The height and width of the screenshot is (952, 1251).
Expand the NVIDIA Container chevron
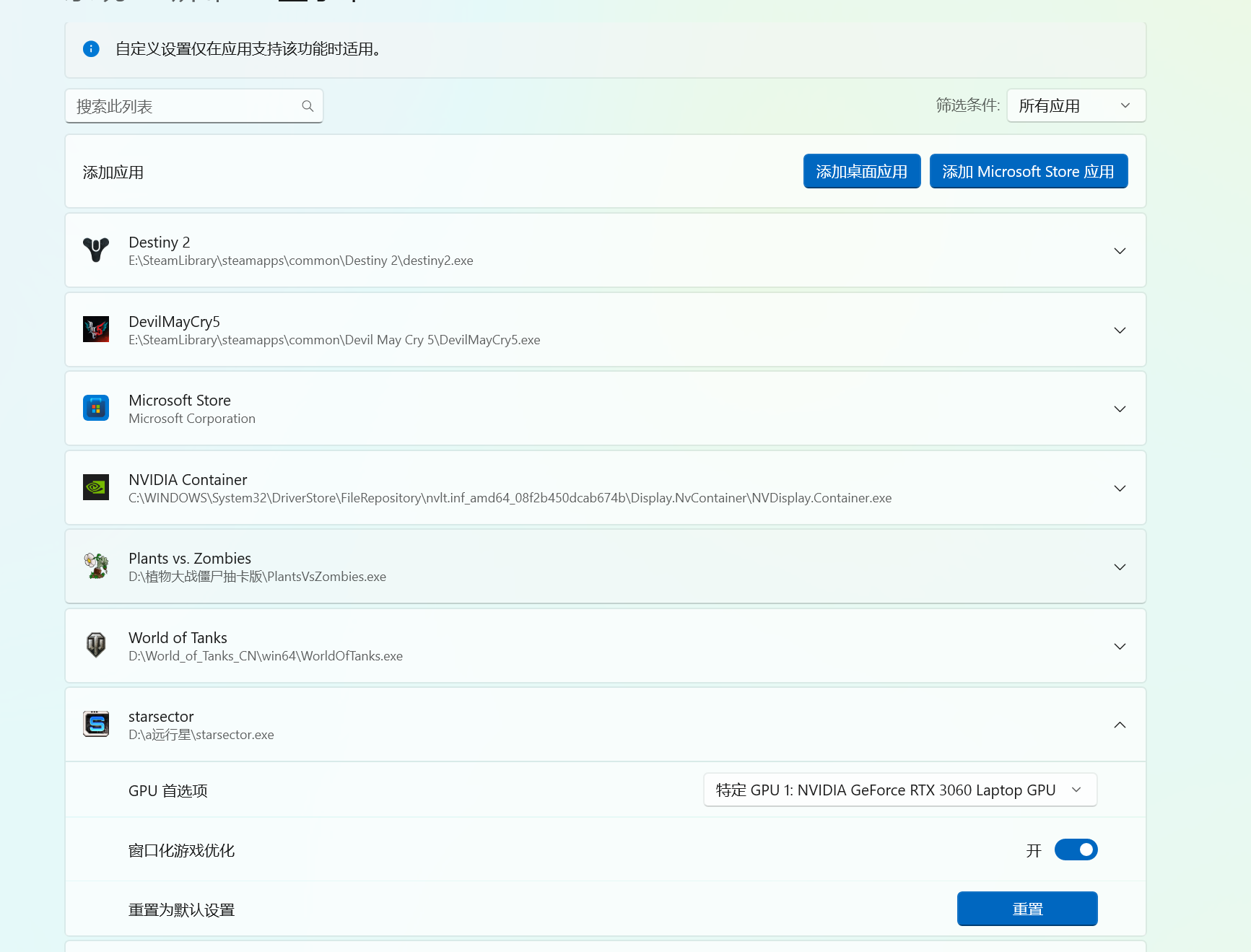click(x=1120, y=489)
